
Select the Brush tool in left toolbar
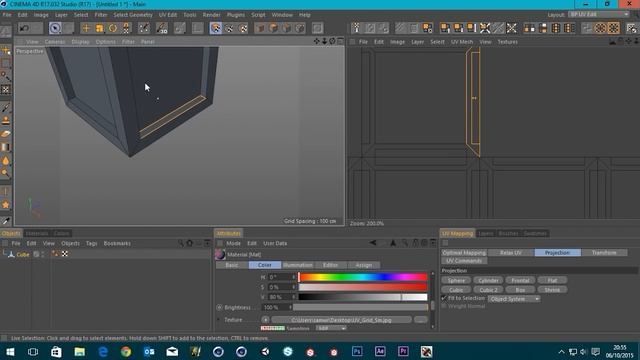6,108
